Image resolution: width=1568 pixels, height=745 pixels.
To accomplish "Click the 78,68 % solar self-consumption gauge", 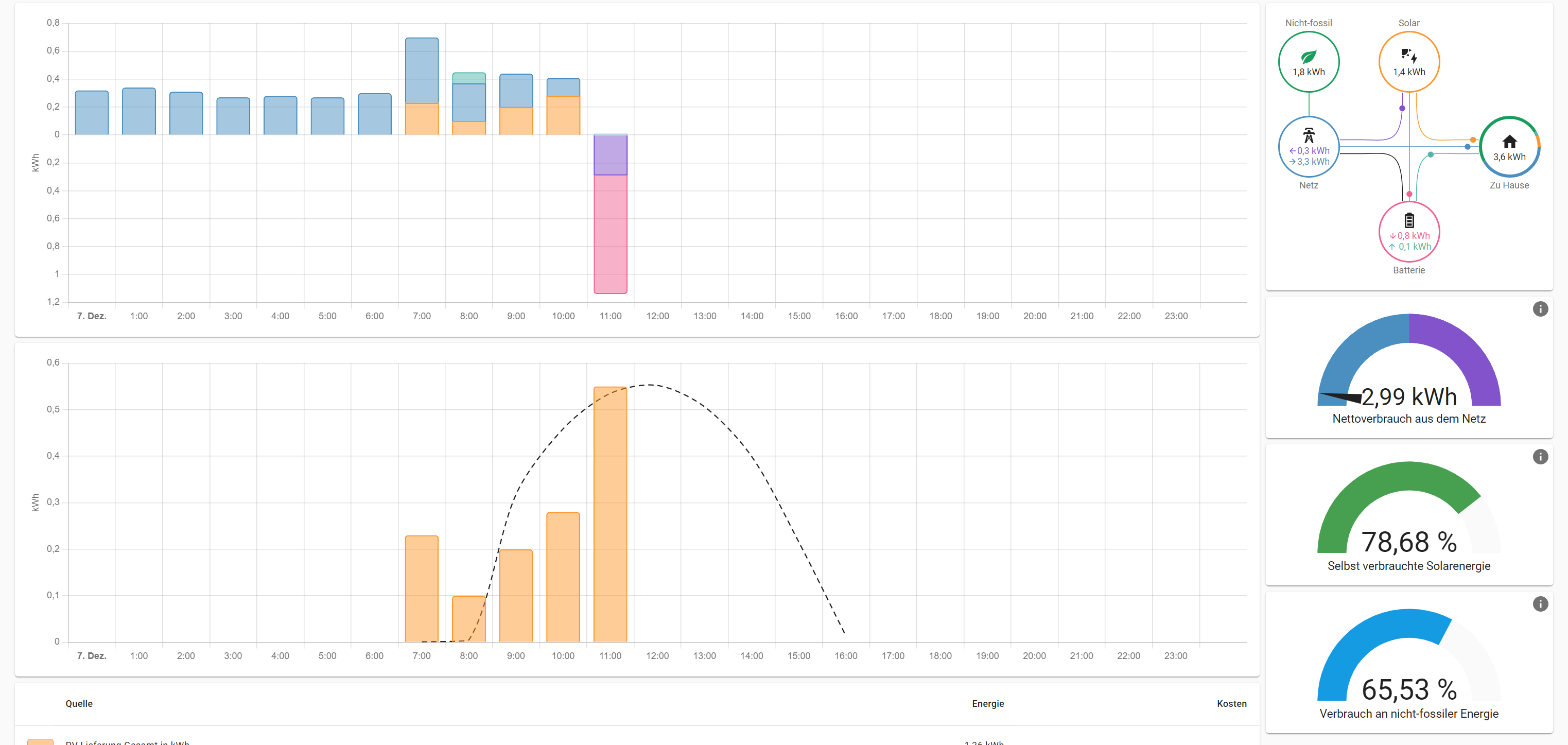I will (1408, 542).
